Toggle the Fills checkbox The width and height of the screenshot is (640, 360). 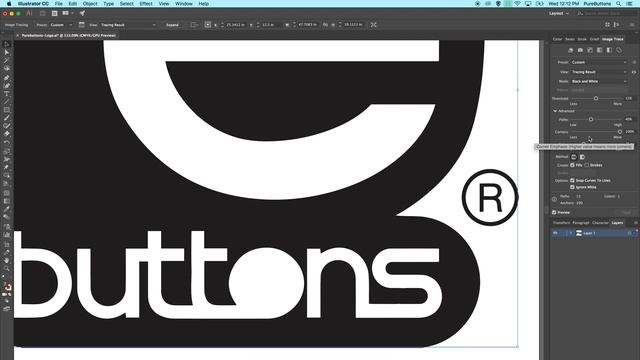(x=572, y=165)
